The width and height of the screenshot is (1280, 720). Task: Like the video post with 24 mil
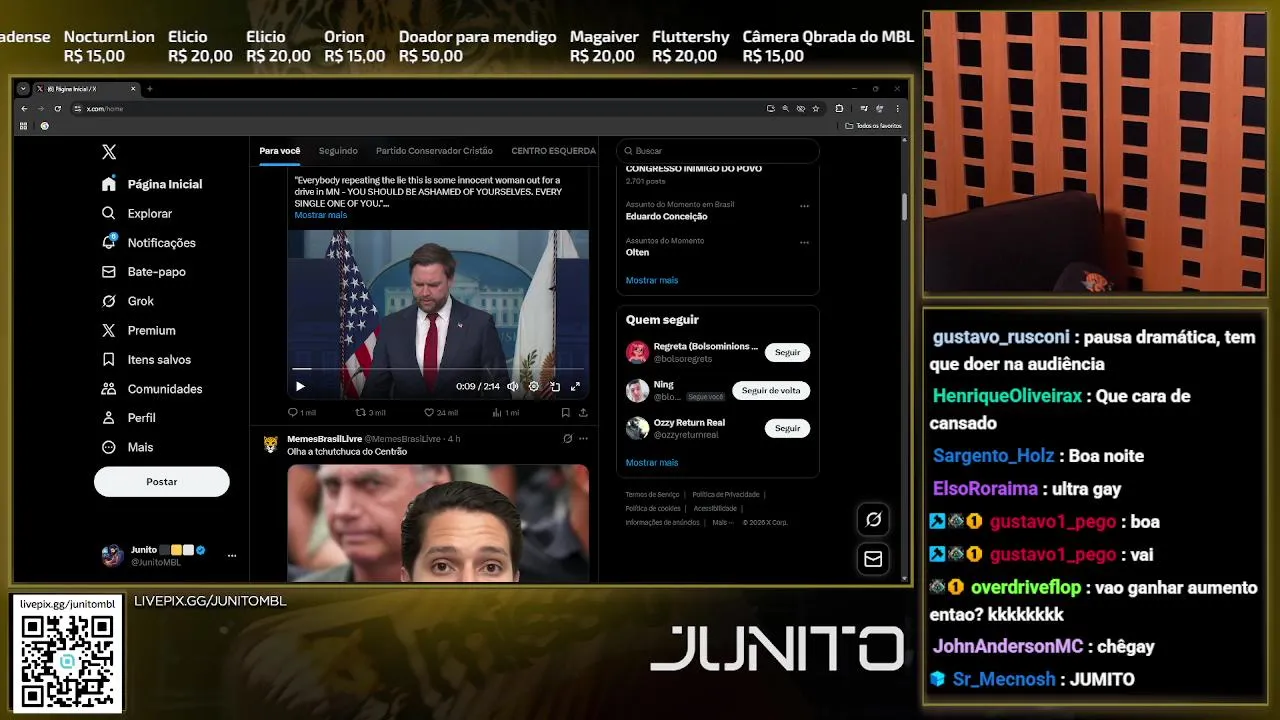pyautogui.click(x=440, y=412)
